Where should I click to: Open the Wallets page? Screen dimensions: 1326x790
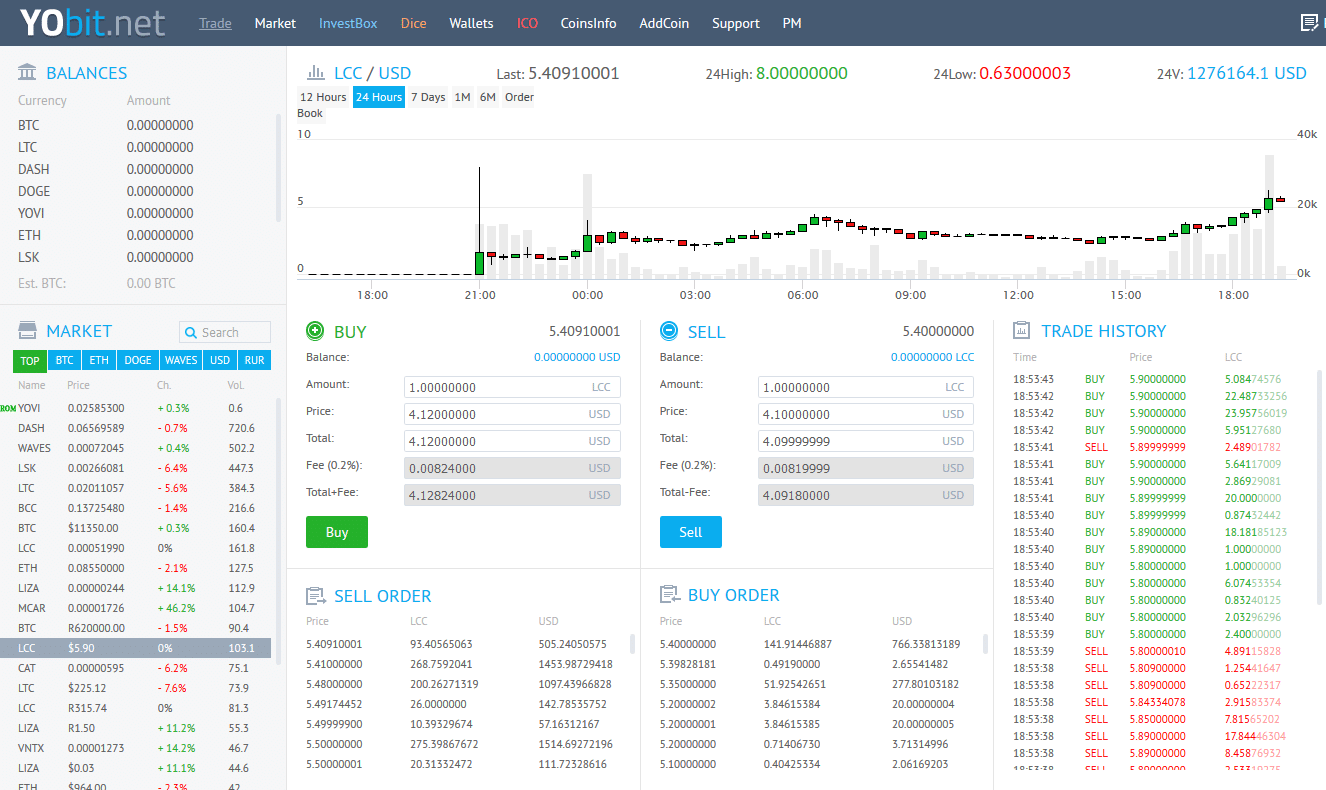471,23
